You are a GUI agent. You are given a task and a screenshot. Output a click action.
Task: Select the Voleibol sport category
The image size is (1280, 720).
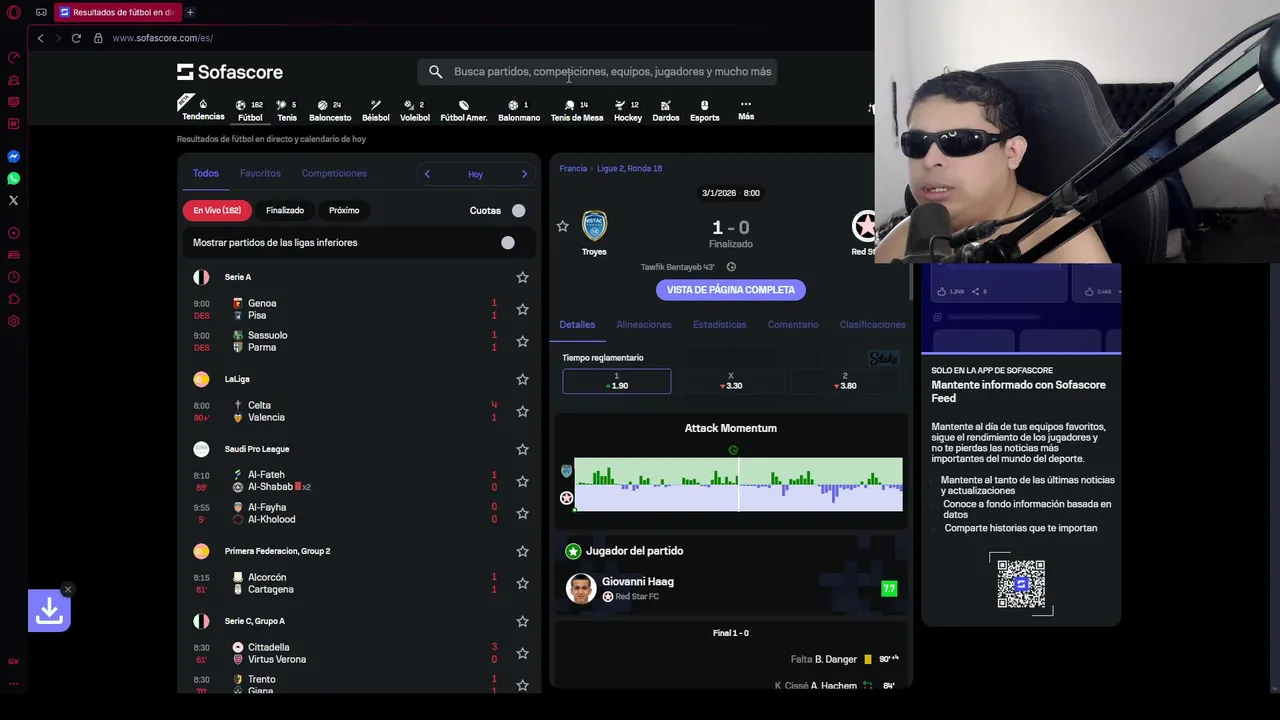pos(415,110)
